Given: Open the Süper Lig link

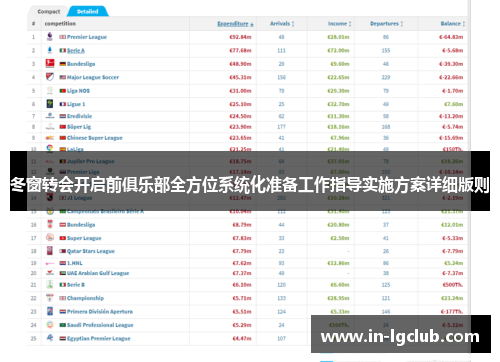Looking at the screenshot, I should pos(79,127).
